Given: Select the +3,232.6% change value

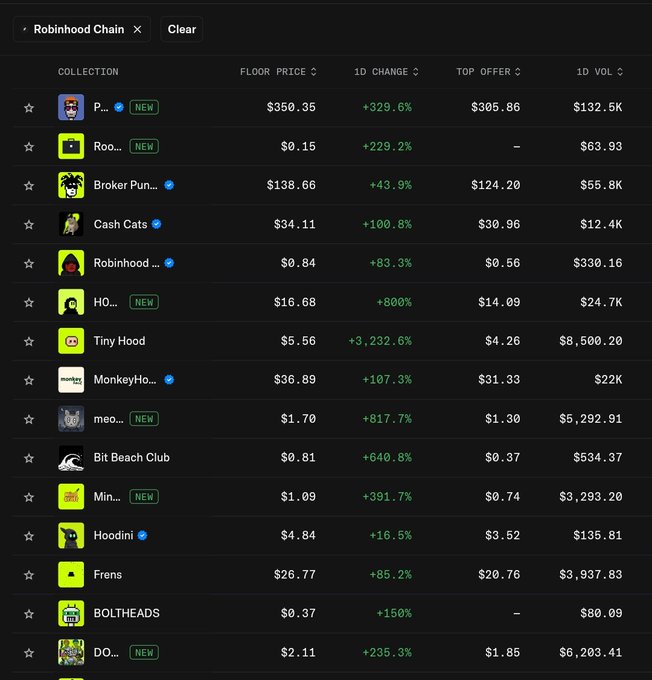Looking at the screenshot, I should (x=380, y=341).
